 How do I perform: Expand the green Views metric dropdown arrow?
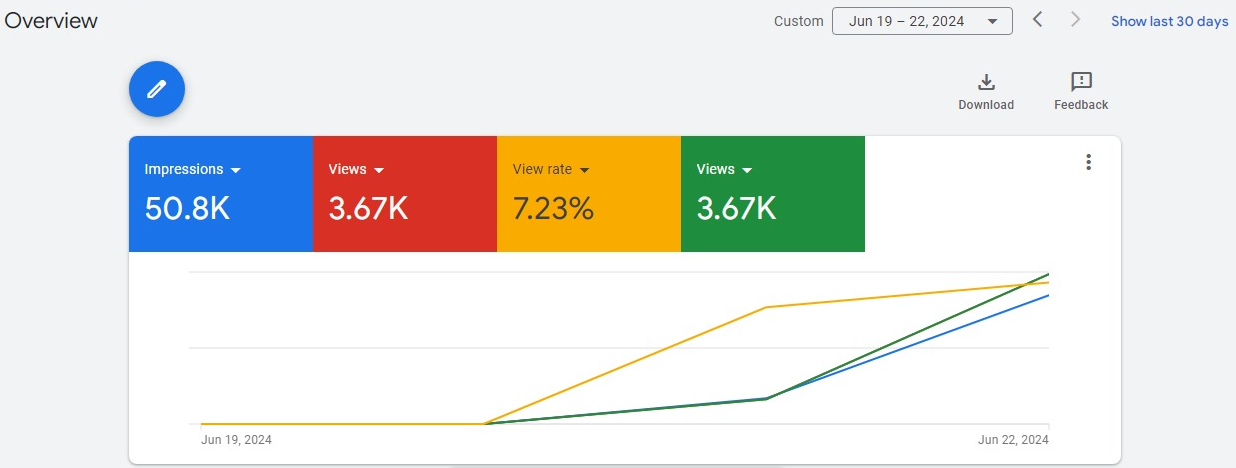(x=747, y=170)
